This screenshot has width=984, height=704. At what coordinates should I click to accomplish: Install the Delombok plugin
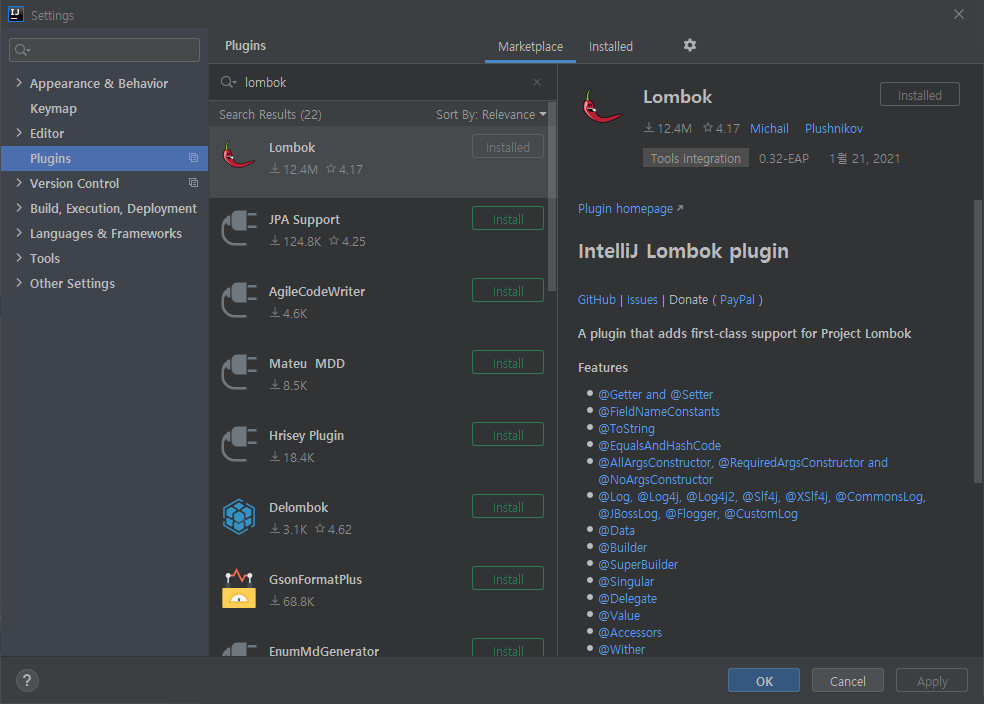(508, 507)
